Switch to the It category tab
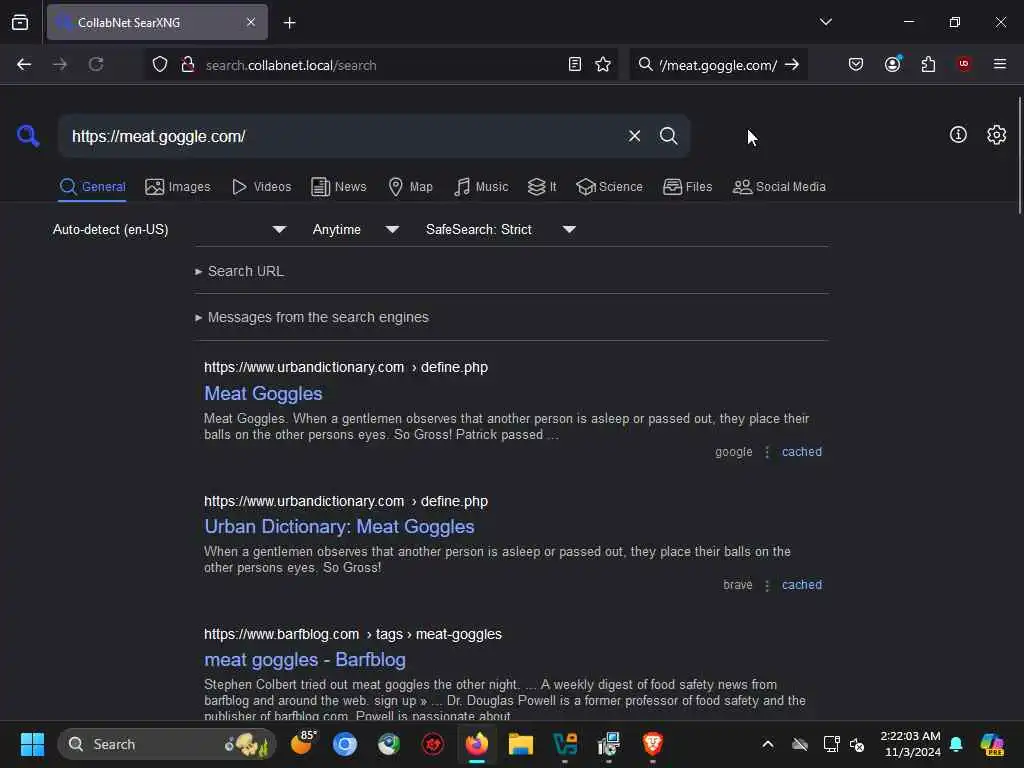Screen dimensions: 1024x768 pyautogui.click(x=542, y=187)
